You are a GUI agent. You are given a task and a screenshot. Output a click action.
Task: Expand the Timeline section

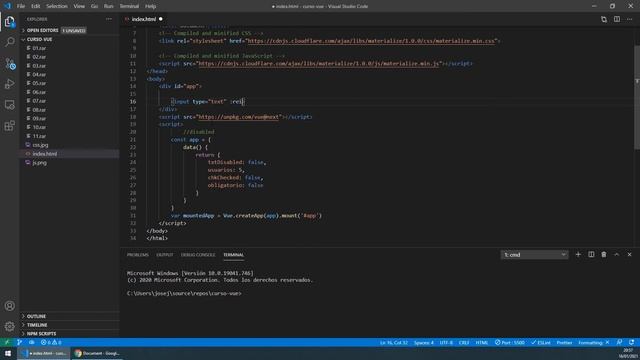37,325
